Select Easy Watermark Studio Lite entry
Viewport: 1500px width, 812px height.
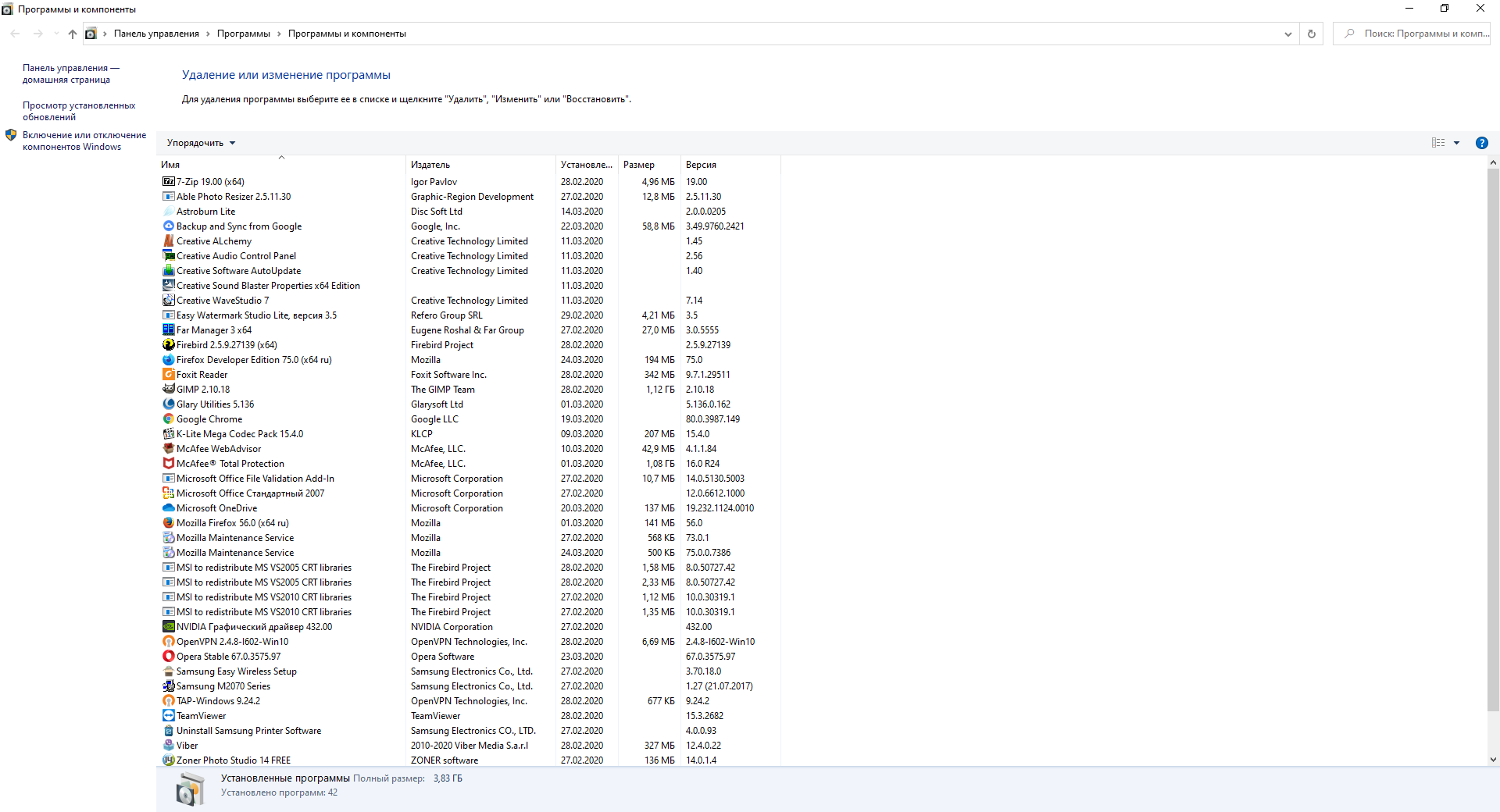point(469,315)
